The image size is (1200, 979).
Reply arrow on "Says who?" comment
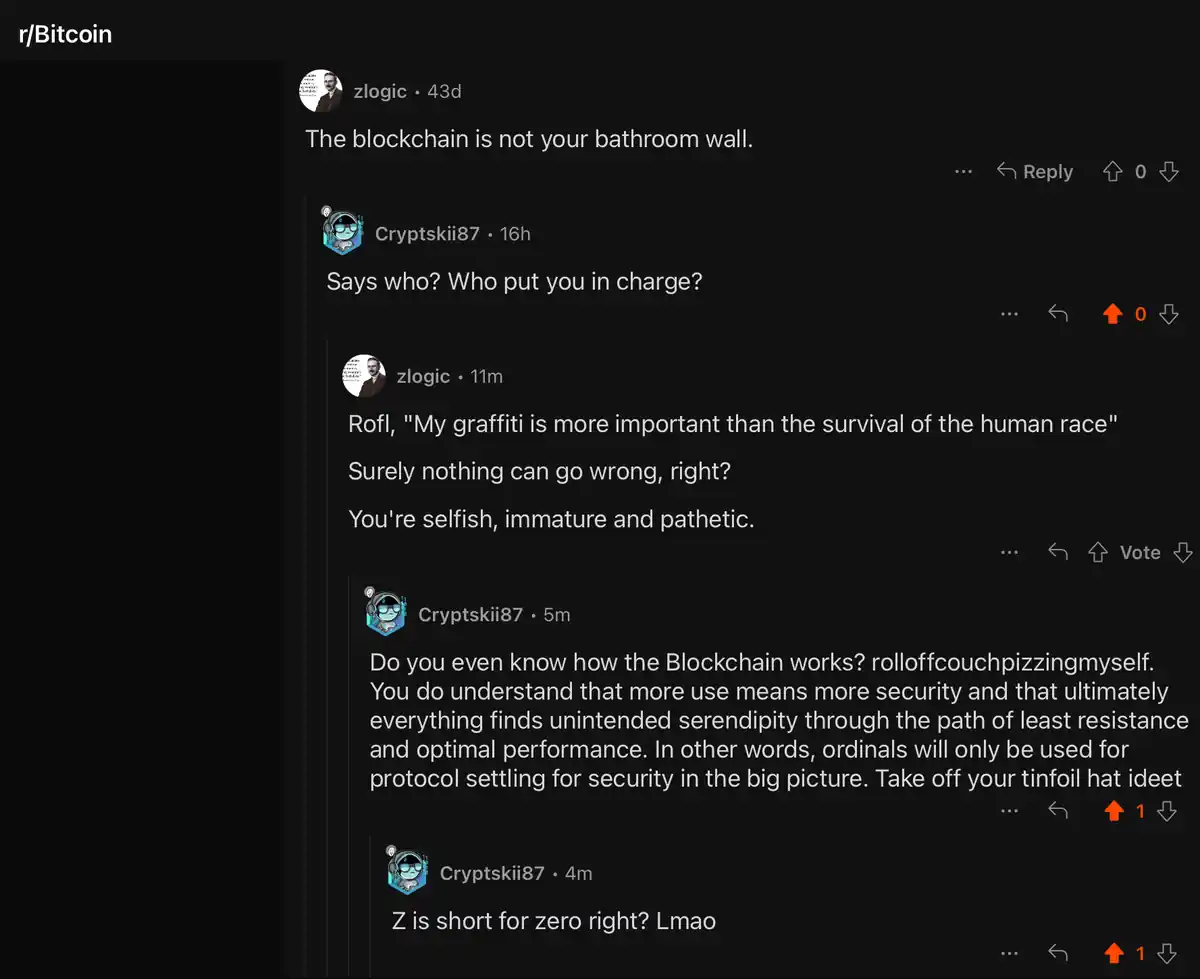pos(1057,314)
